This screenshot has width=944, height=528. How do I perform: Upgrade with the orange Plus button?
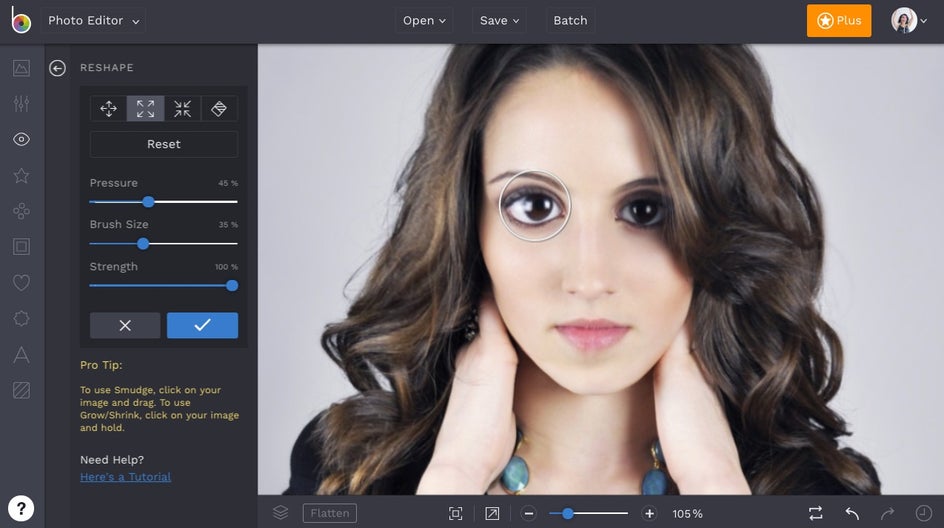coord(839,20)
